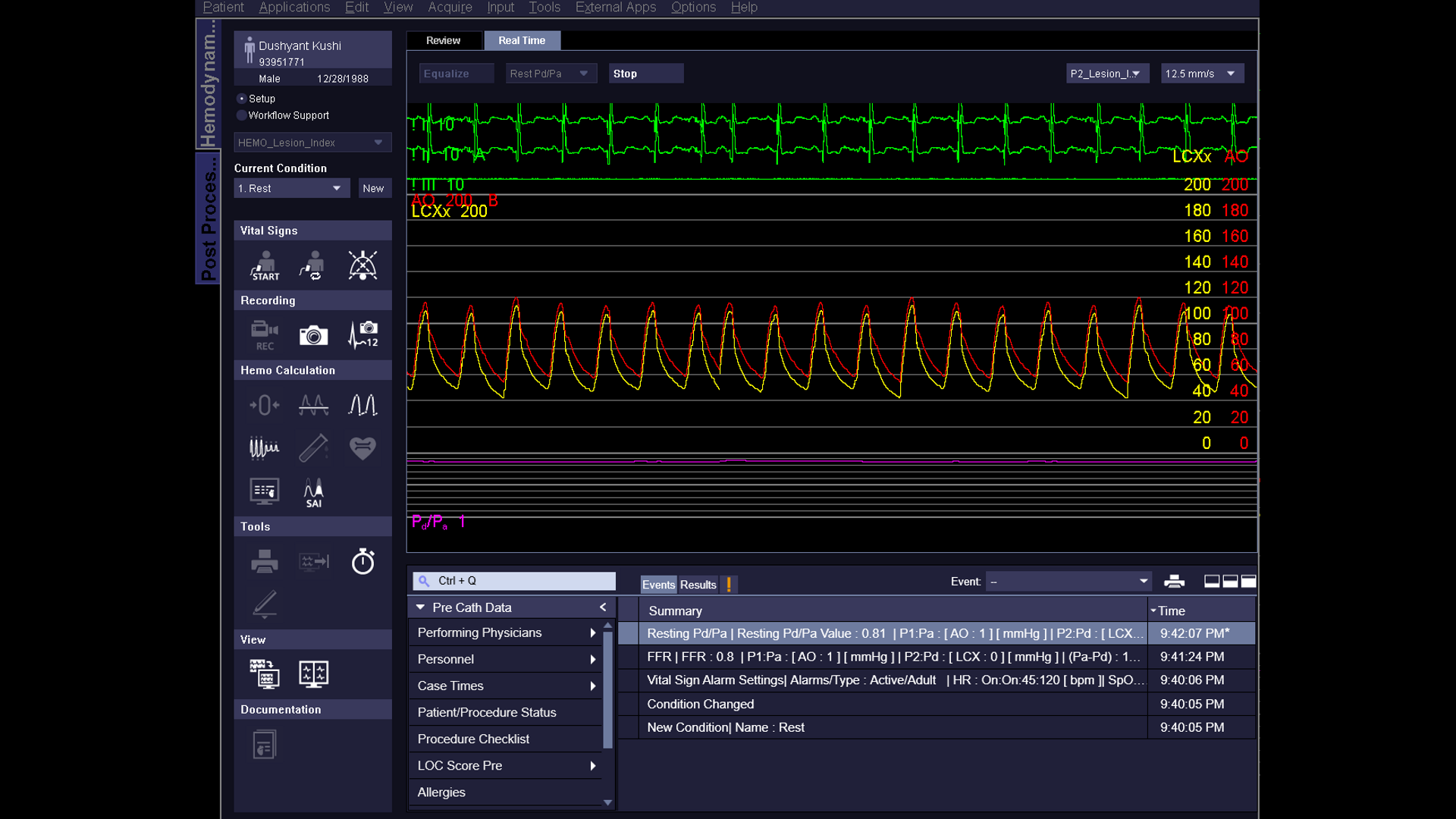Select the SAI calculation icon
This screenshot has width=1456, height=819.
coord(313,491)
